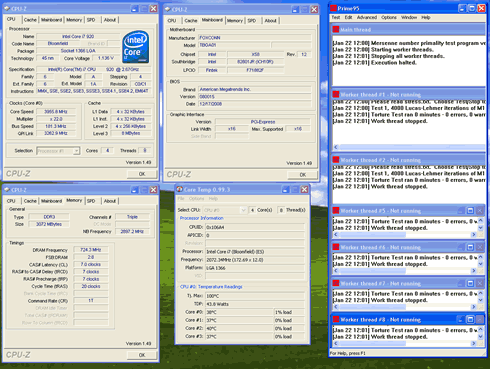This screenshot has width=490, height=369.
Task: Click the Worker thread #6 window icon
Action: tap(336, 247)
